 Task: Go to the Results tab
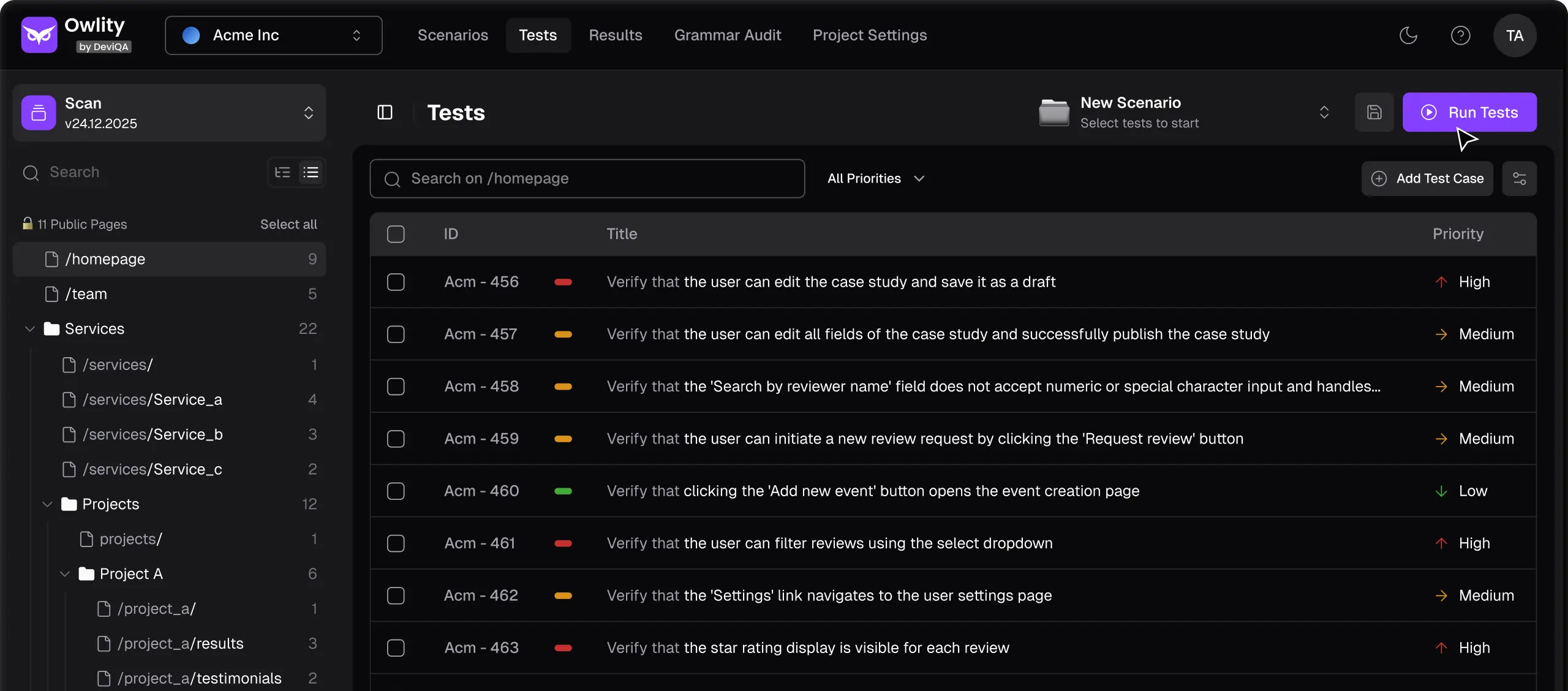(x=615, y=36)
